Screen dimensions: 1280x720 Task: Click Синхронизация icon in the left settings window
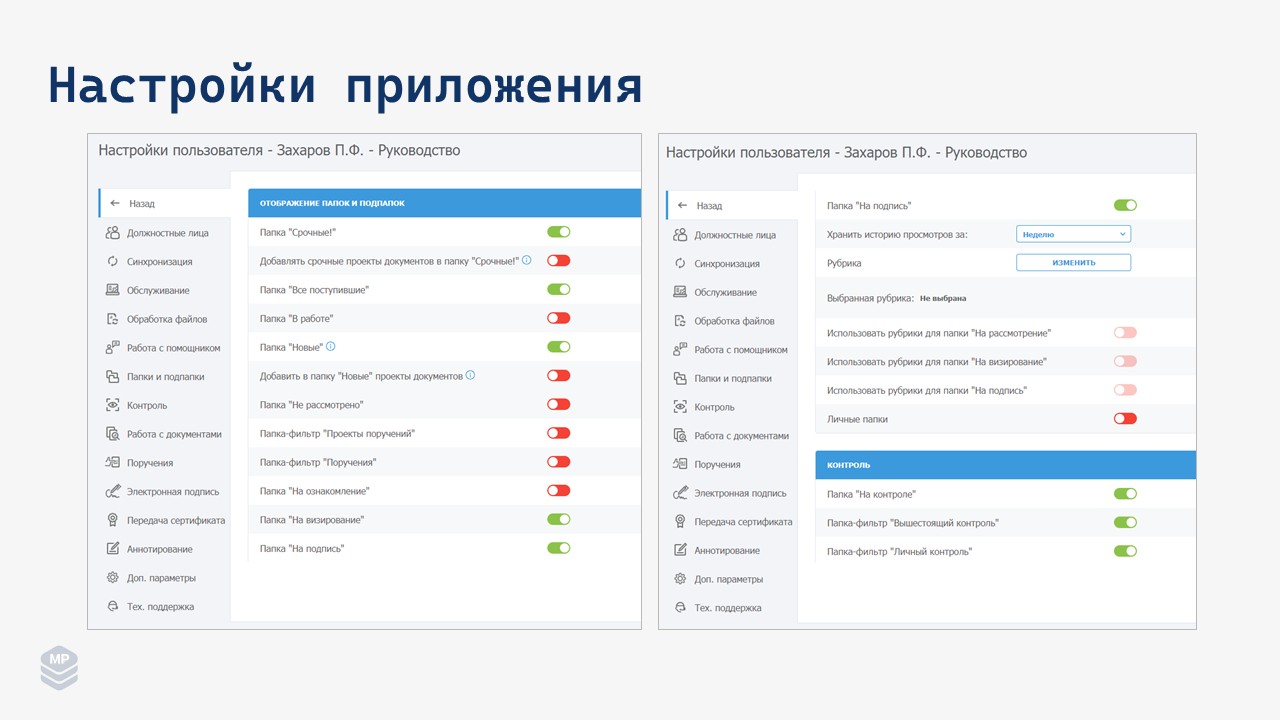(112, 262)
